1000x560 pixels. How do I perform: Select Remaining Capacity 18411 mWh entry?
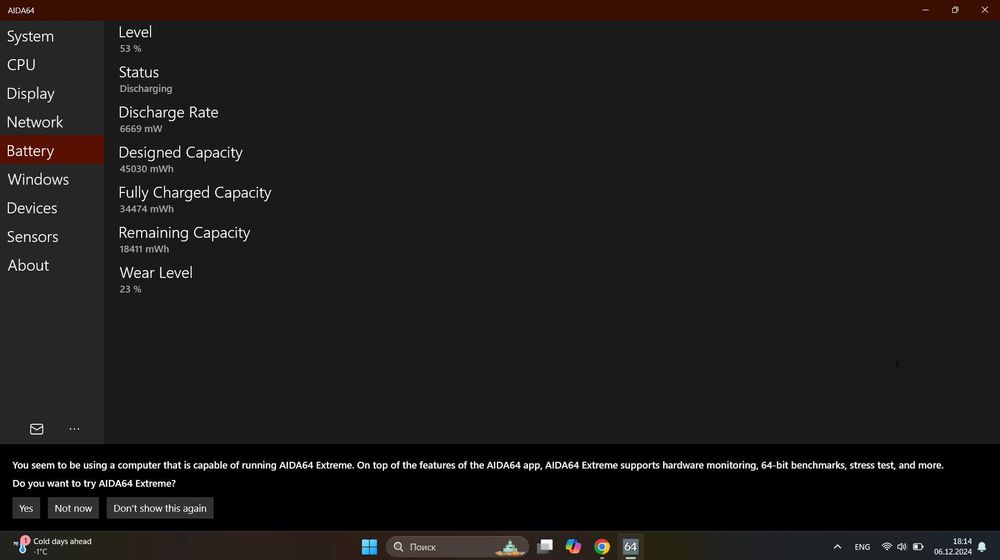tap(184, 240)
